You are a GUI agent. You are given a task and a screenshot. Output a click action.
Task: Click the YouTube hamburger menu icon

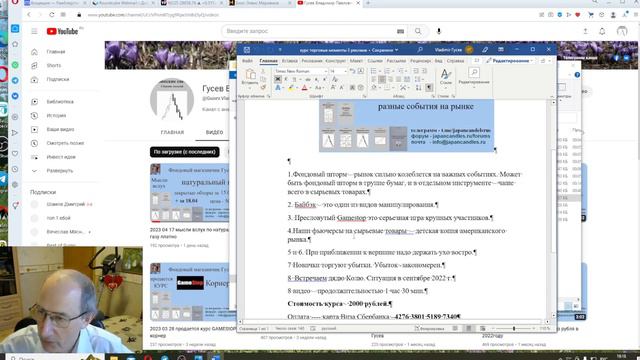pos(34,31)
